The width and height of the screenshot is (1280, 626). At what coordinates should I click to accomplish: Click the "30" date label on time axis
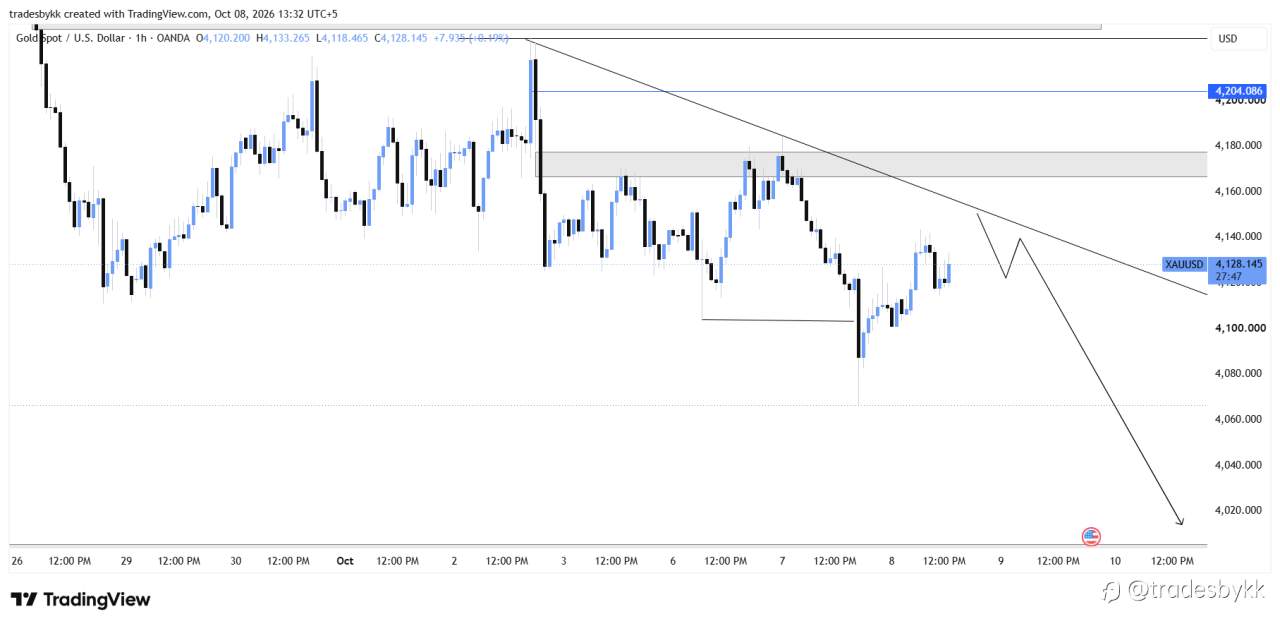(x=236, y=561)
